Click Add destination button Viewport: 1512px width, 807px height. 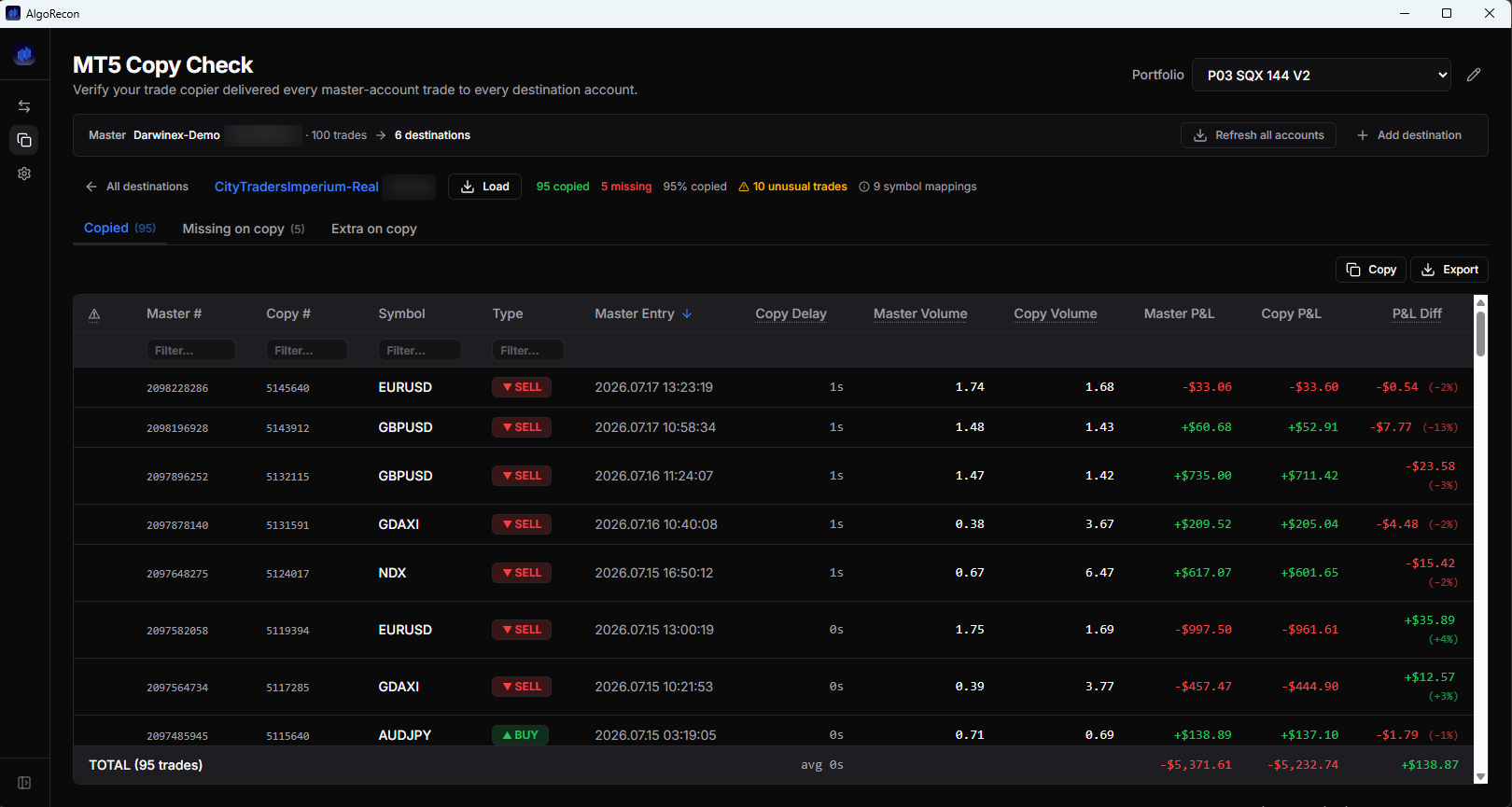[1409, 135]
